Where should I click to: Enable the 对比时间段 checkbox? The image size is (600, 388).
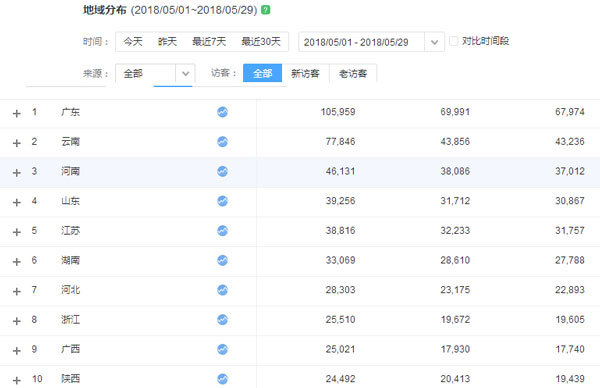pos(453,41)
